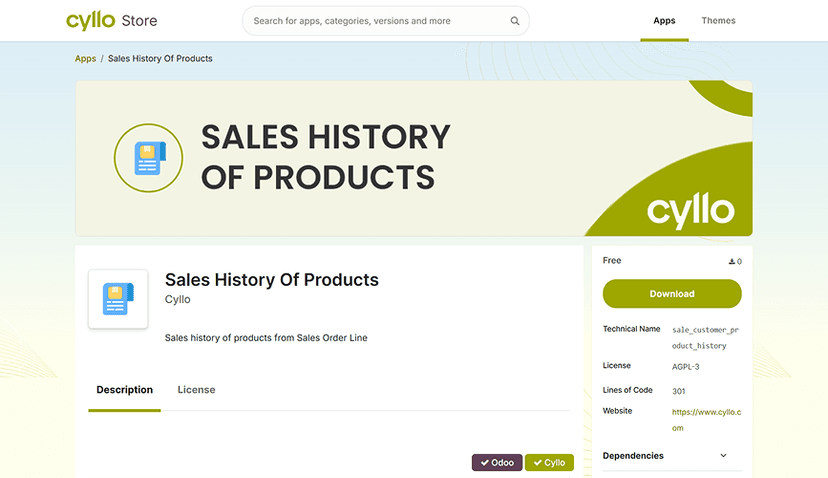Click the Dependencies heading

point(633,456)
